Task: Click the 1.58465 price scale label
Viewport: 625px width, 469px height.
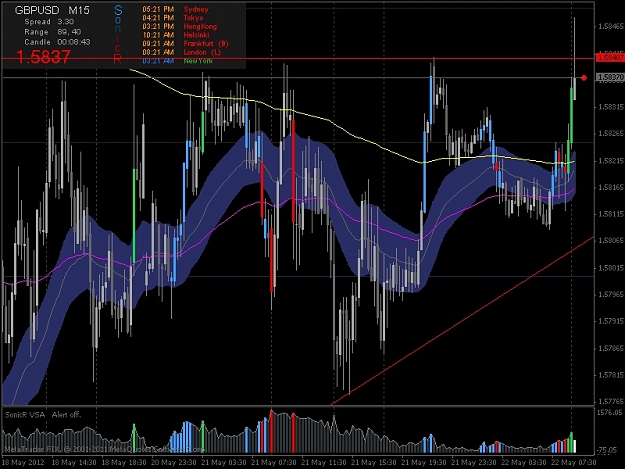Action: point(611,27)
